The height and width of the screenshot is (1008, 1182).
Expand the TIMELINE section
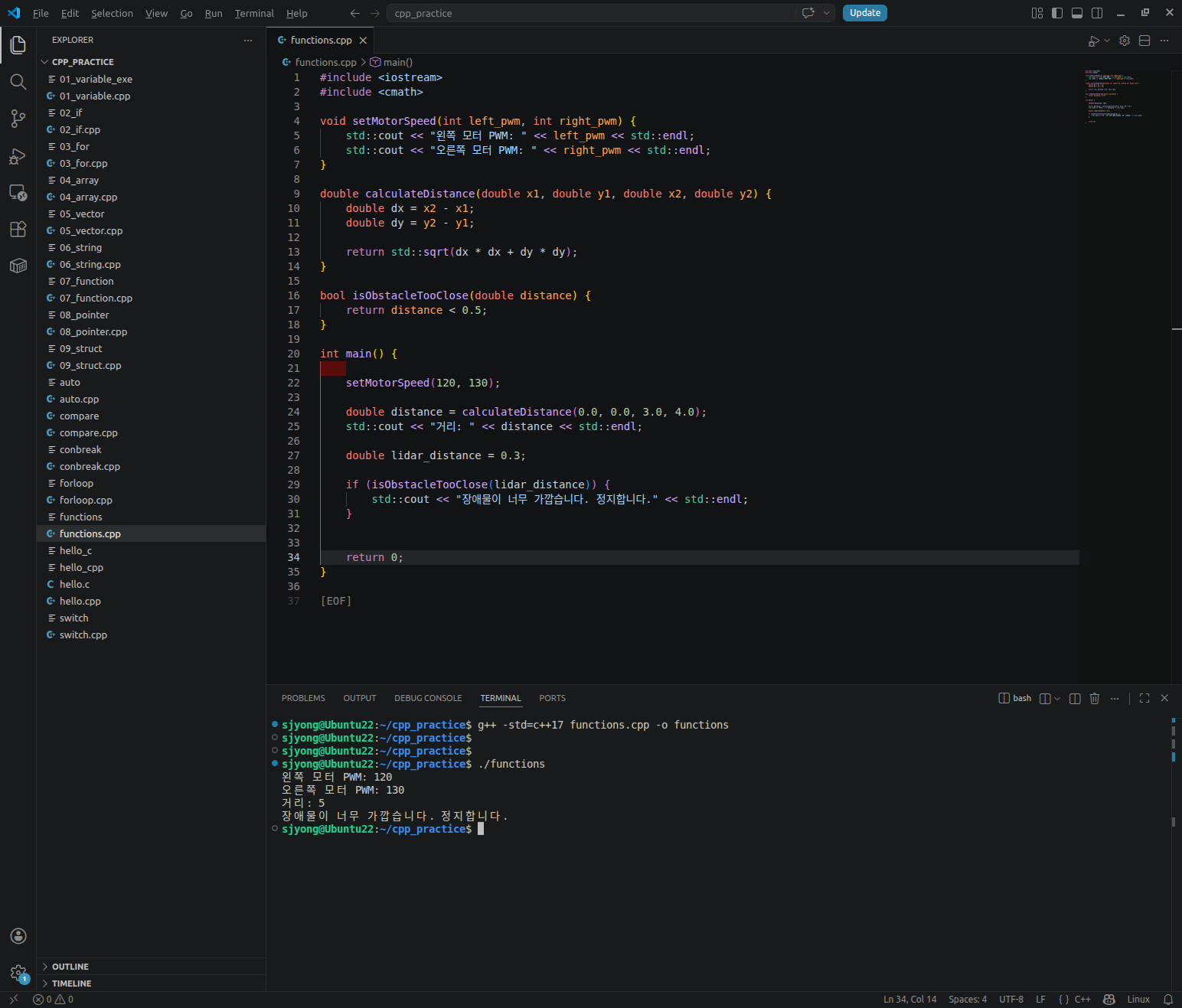152,984
